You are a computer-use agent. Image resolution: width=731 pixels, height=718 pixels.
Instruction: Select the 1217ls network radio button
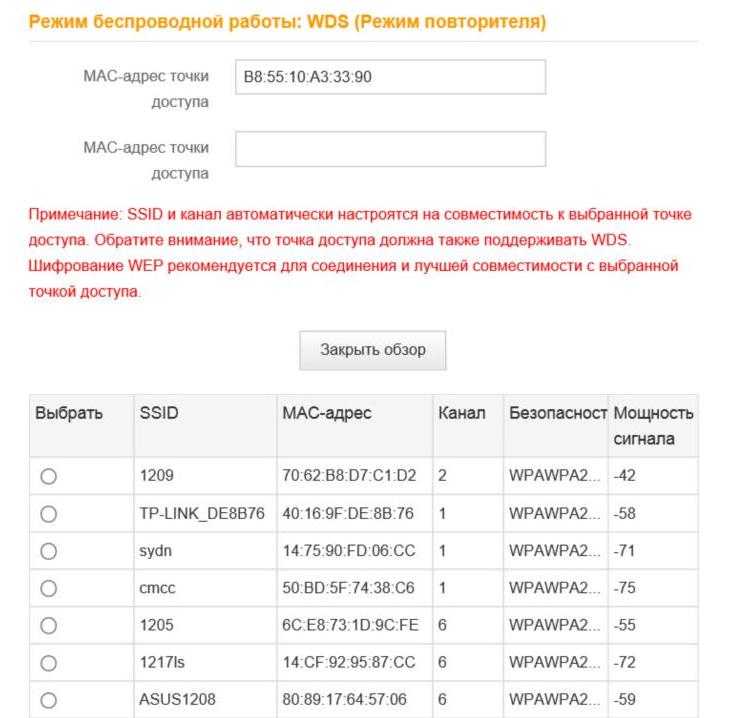48,663
